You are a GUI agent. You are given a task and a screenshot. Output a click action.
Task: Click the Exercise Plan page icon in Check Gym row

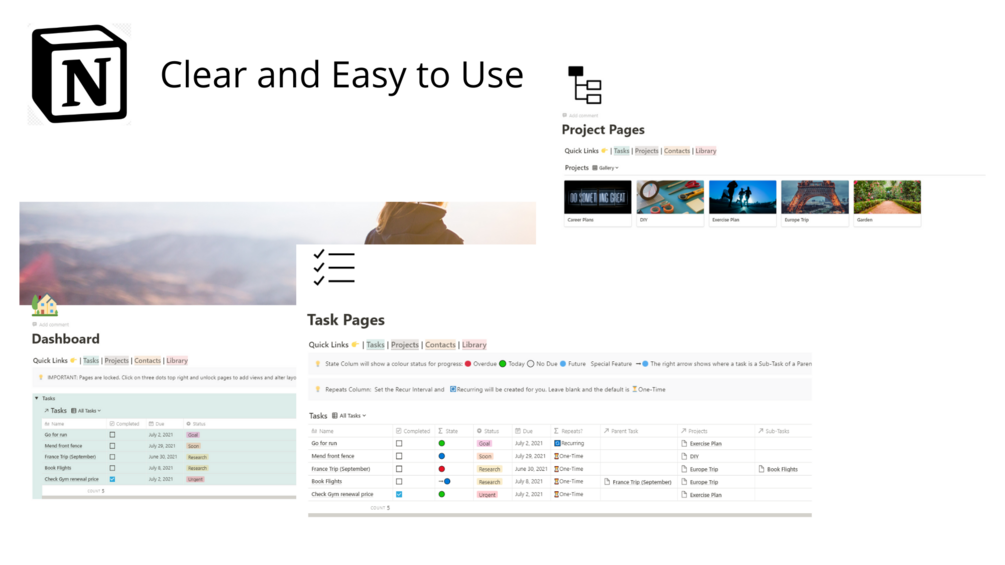tap(684, 495)
